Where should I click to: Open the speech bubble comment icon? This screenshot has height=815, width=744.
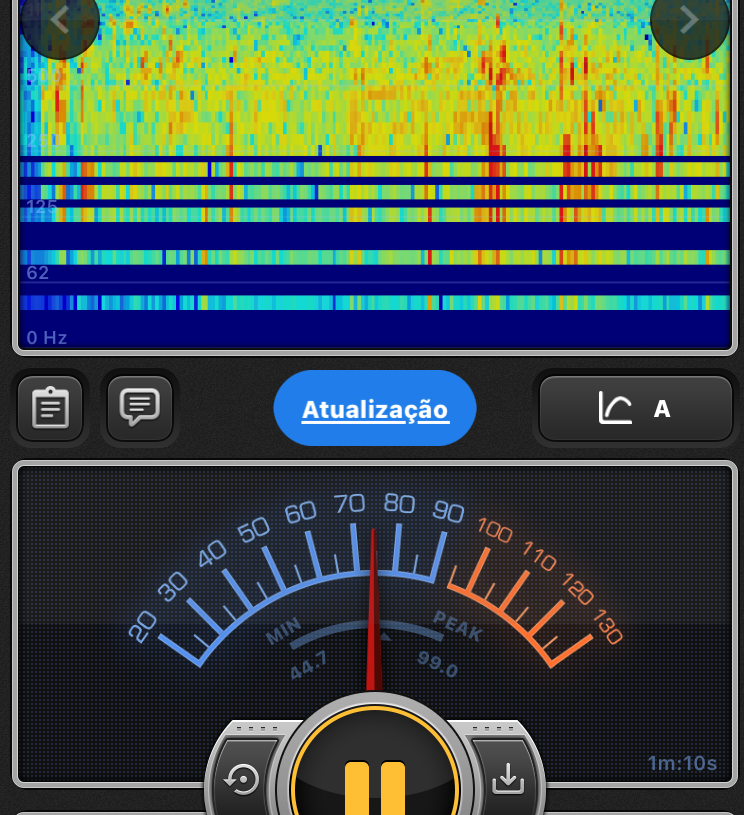pos(140,406)
